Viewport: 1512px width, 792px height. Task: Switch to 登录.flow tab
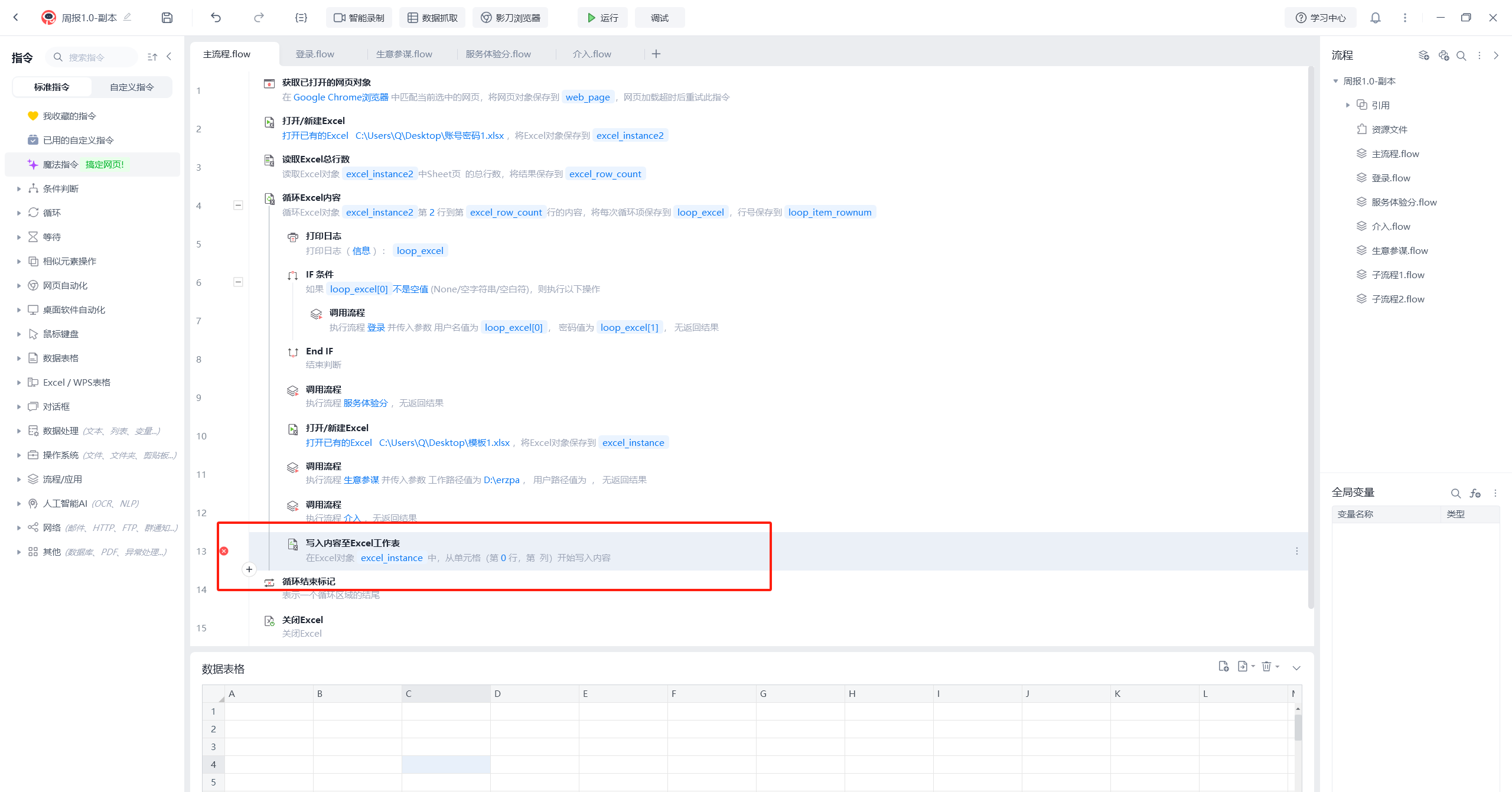[x=315, y=54]
